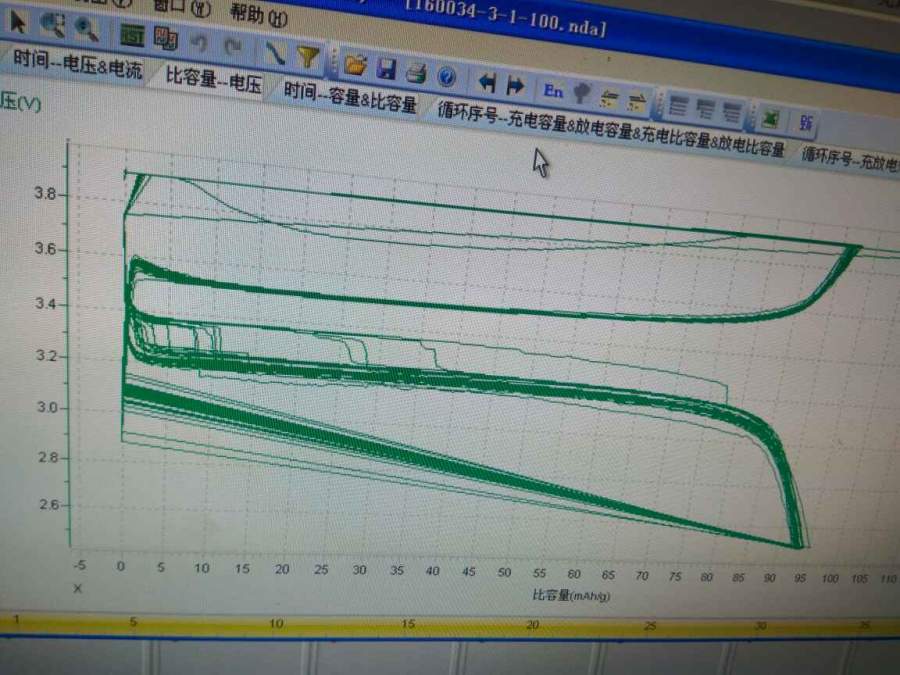Click the third list-layout icon
Image resolution: width=900 pixels, height=675 pixels.
pos(732,112)
